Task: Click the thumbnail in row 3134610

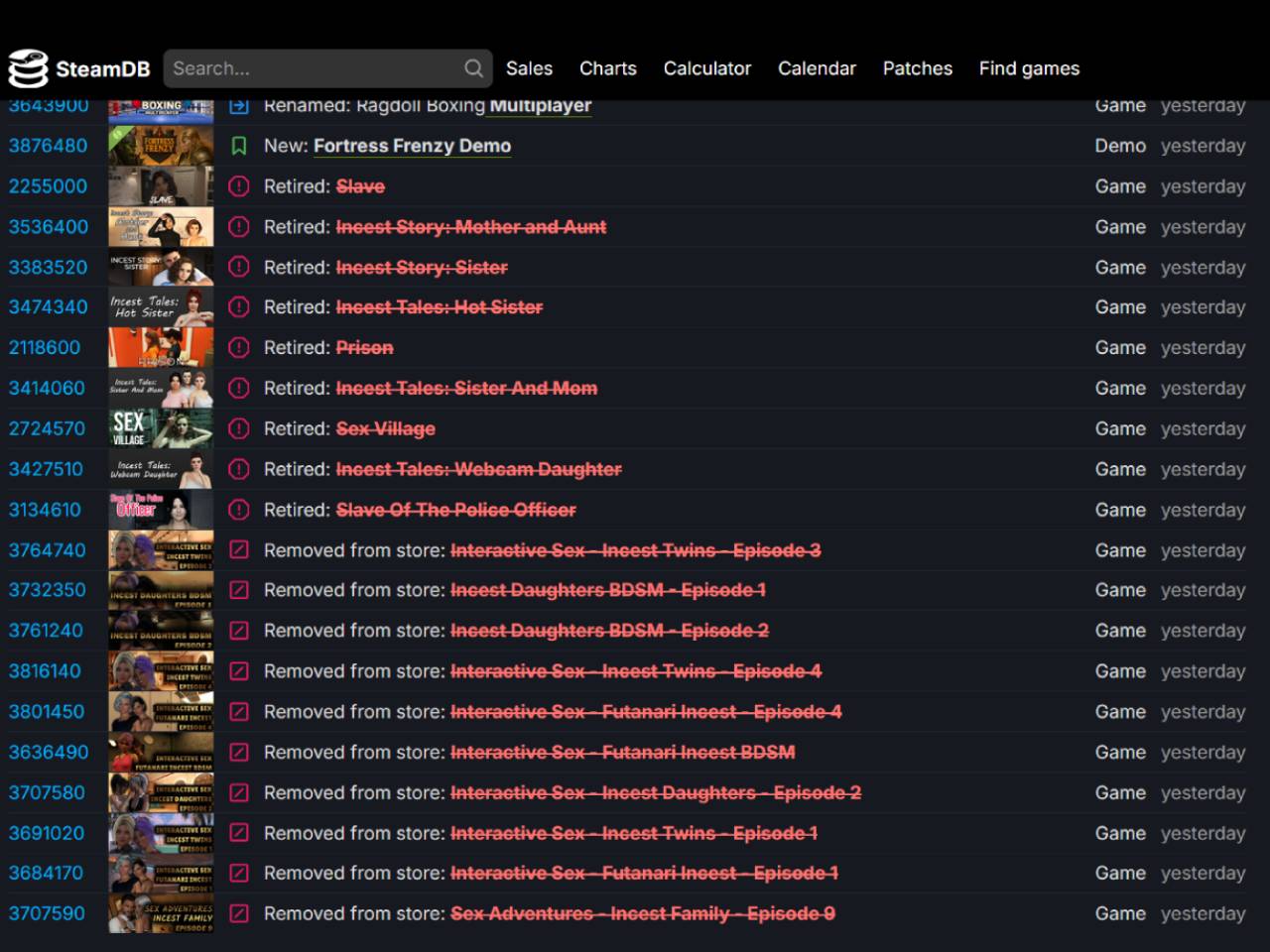Action: (x=161, y=510)
